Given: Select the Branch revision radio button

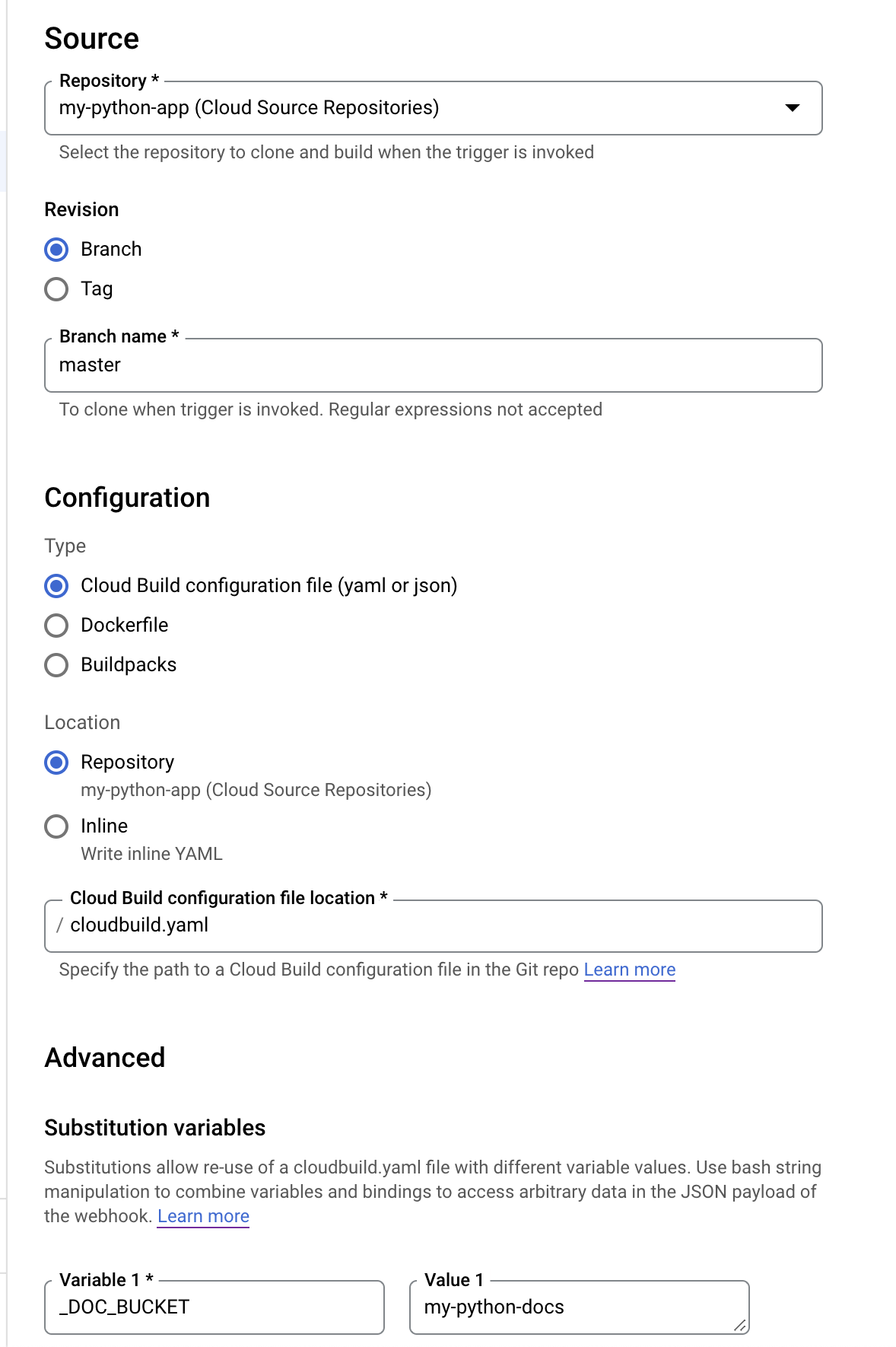Looking at the screenshot, I should (56, 249).
